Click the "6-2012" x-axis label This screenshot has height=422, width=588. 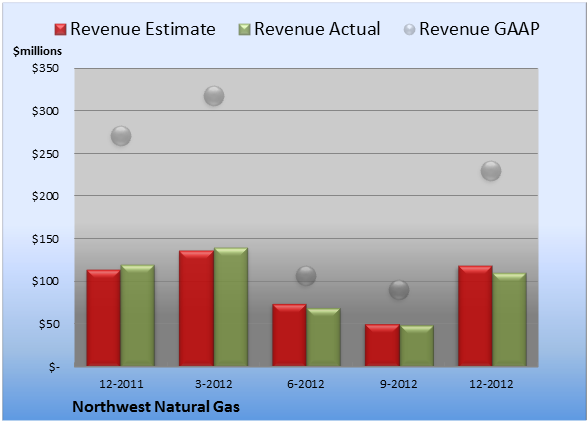pos(306,384)
